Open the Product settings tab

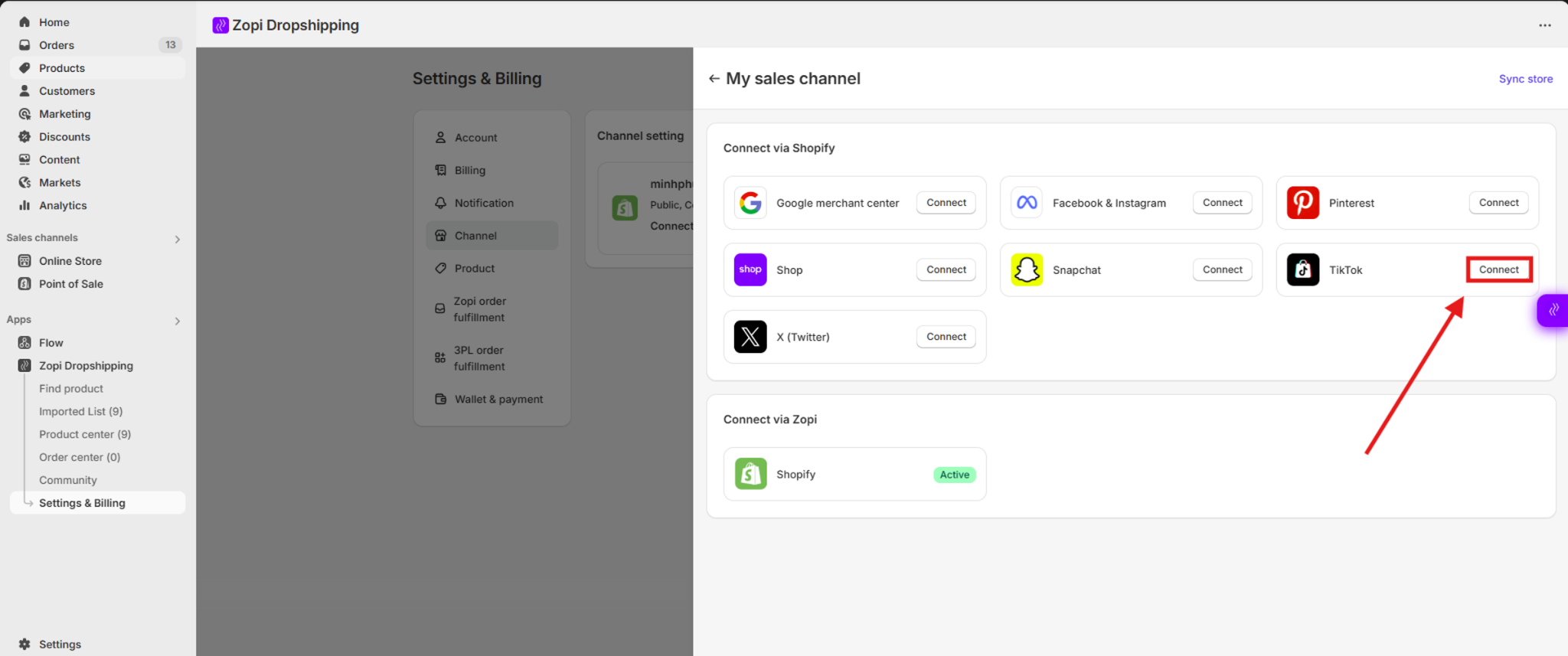492,269
